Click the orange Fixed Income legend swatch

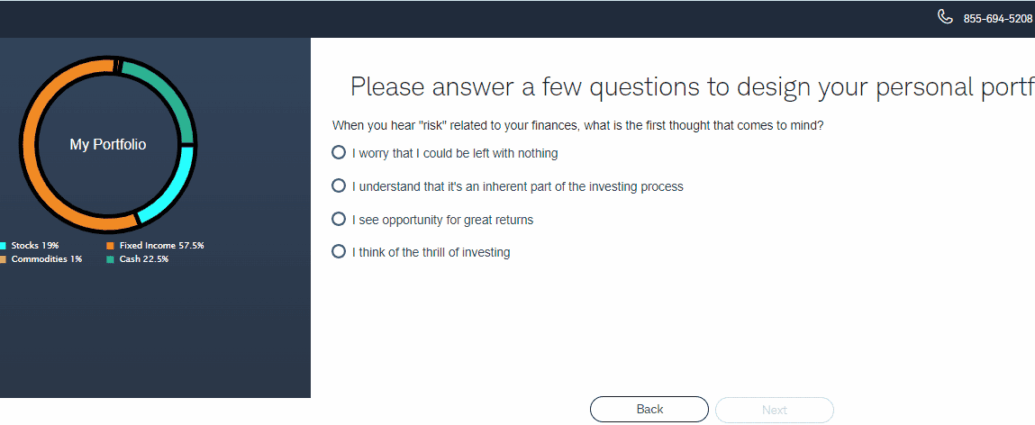pos(110,245)
